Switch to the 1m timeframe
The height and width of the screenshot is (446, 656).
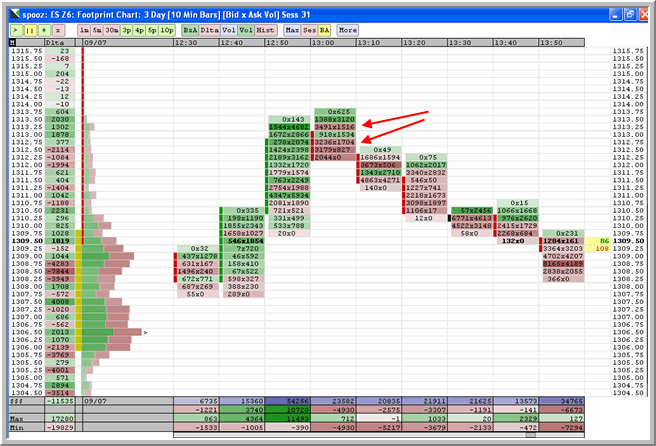pyautogui.click(x=84, y=30)
